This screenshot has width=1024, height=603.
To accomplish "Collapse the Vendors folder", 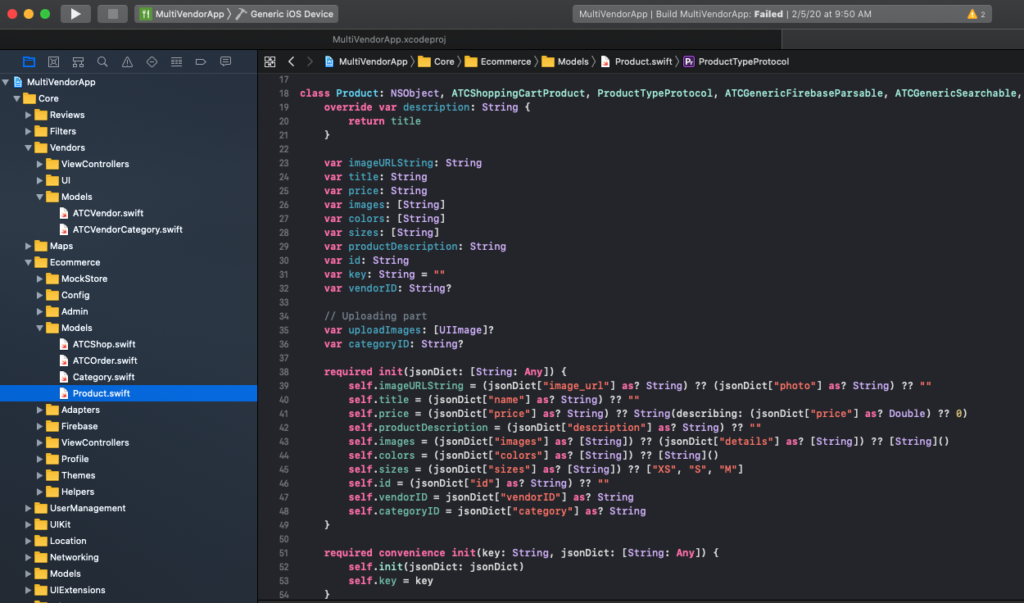I will (28, 148).
